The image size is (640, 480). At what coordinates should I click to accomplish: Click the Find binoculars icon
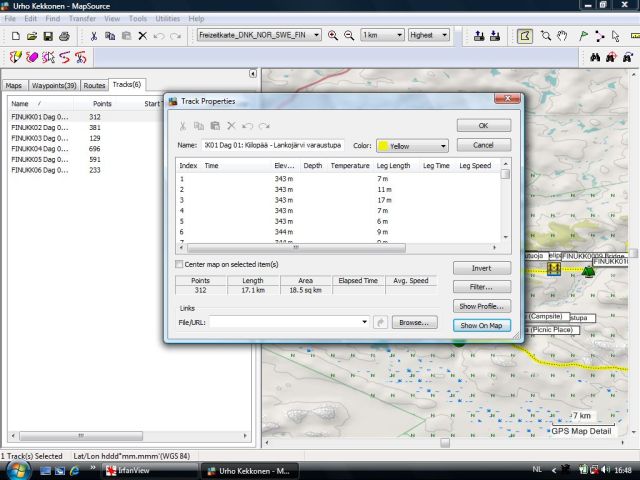click(x=594, y=57)
